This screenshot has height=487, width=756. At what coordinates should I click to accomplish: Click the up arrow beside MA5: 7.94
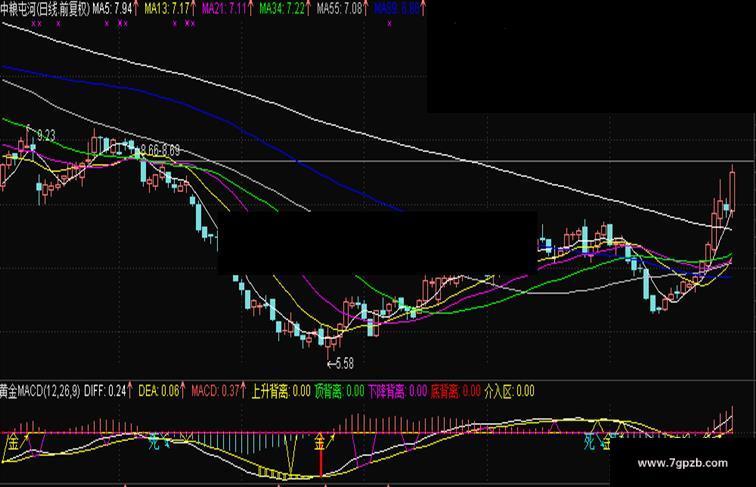tap(136, 8)
